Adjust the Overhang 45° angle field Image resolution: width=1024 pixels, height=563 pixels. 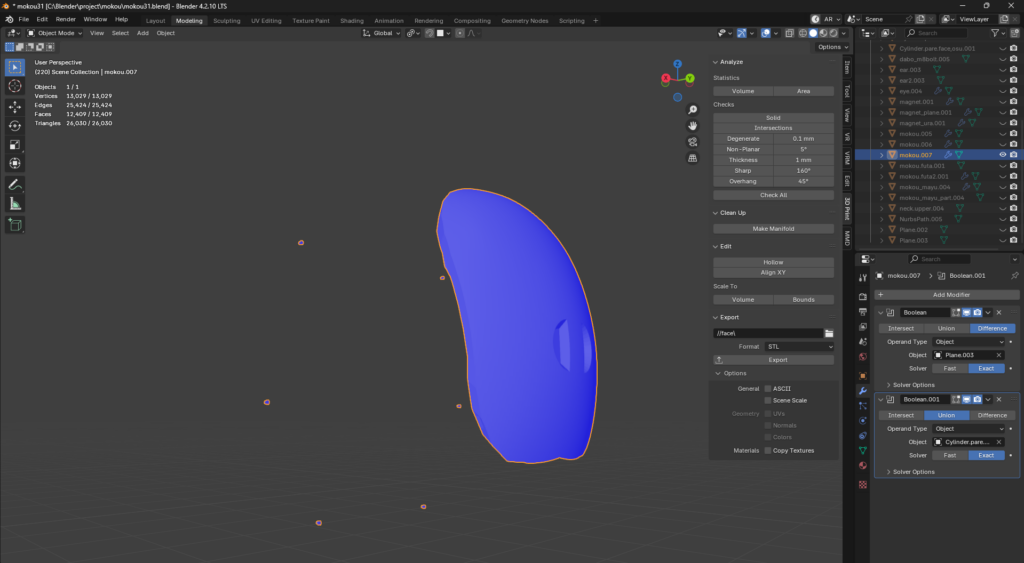[803, 181]
